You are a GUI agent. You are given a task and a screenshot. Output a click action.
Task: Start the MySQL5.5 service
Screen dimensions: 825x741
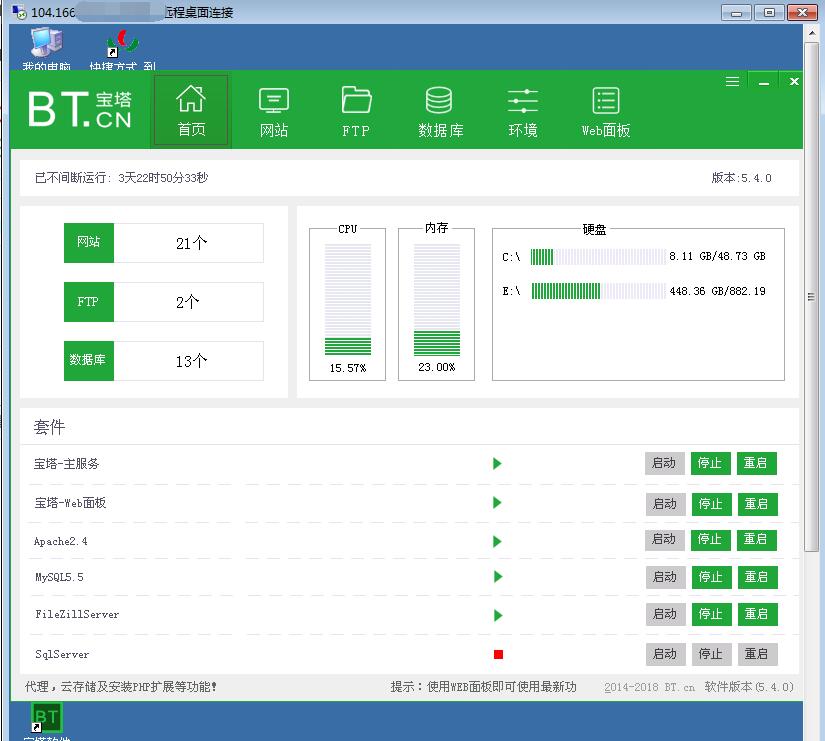666,577
